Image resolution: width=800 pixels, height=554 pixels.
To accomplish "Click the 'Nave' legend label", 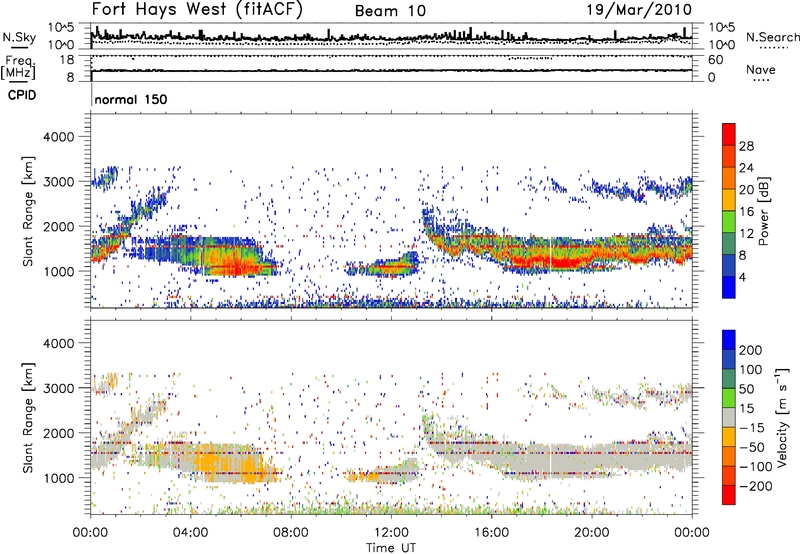I will pyautogui.click(x=760, y=69).
